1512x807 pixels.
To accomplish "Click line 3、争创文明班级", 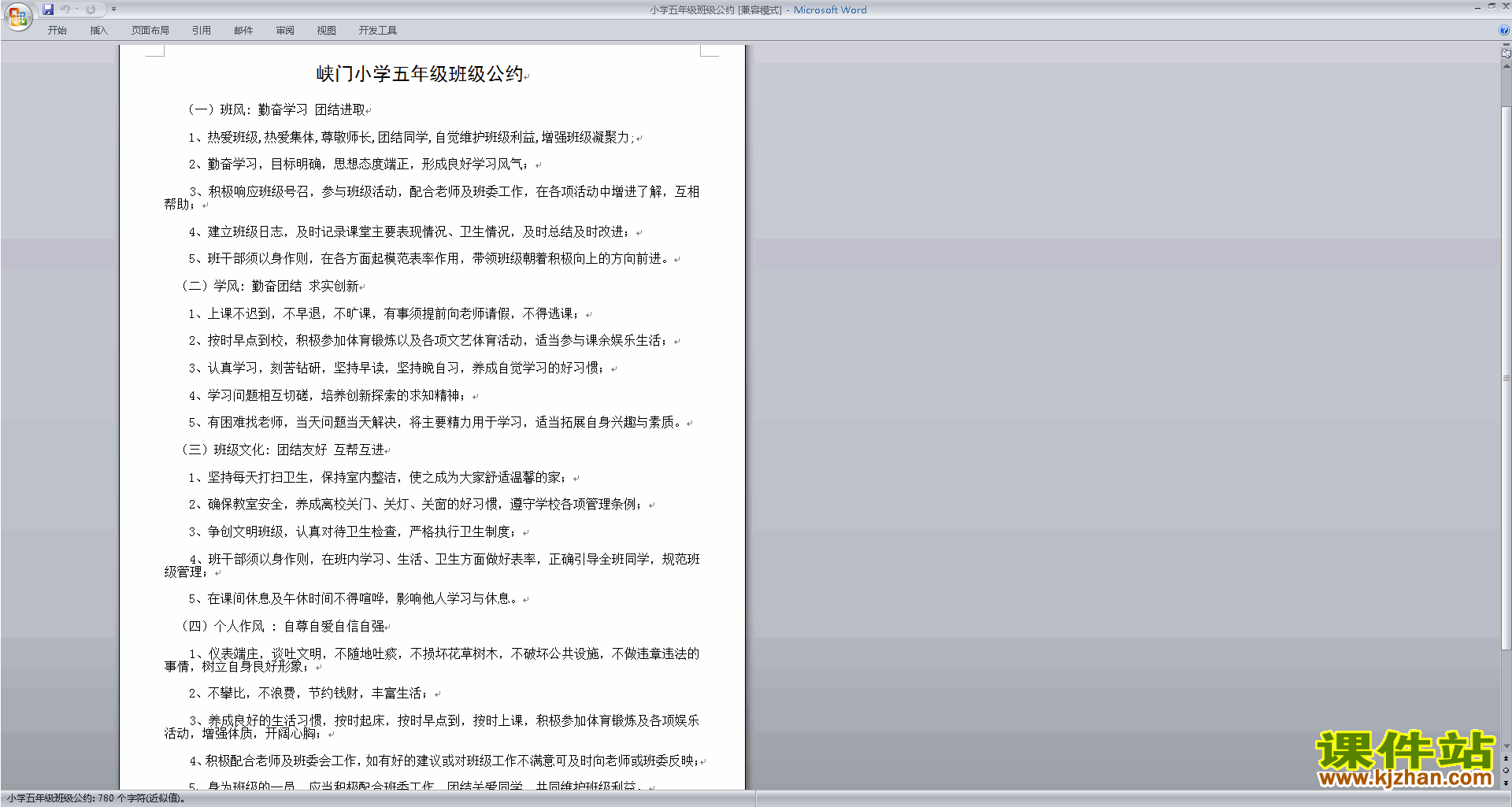I will (352, 532).
